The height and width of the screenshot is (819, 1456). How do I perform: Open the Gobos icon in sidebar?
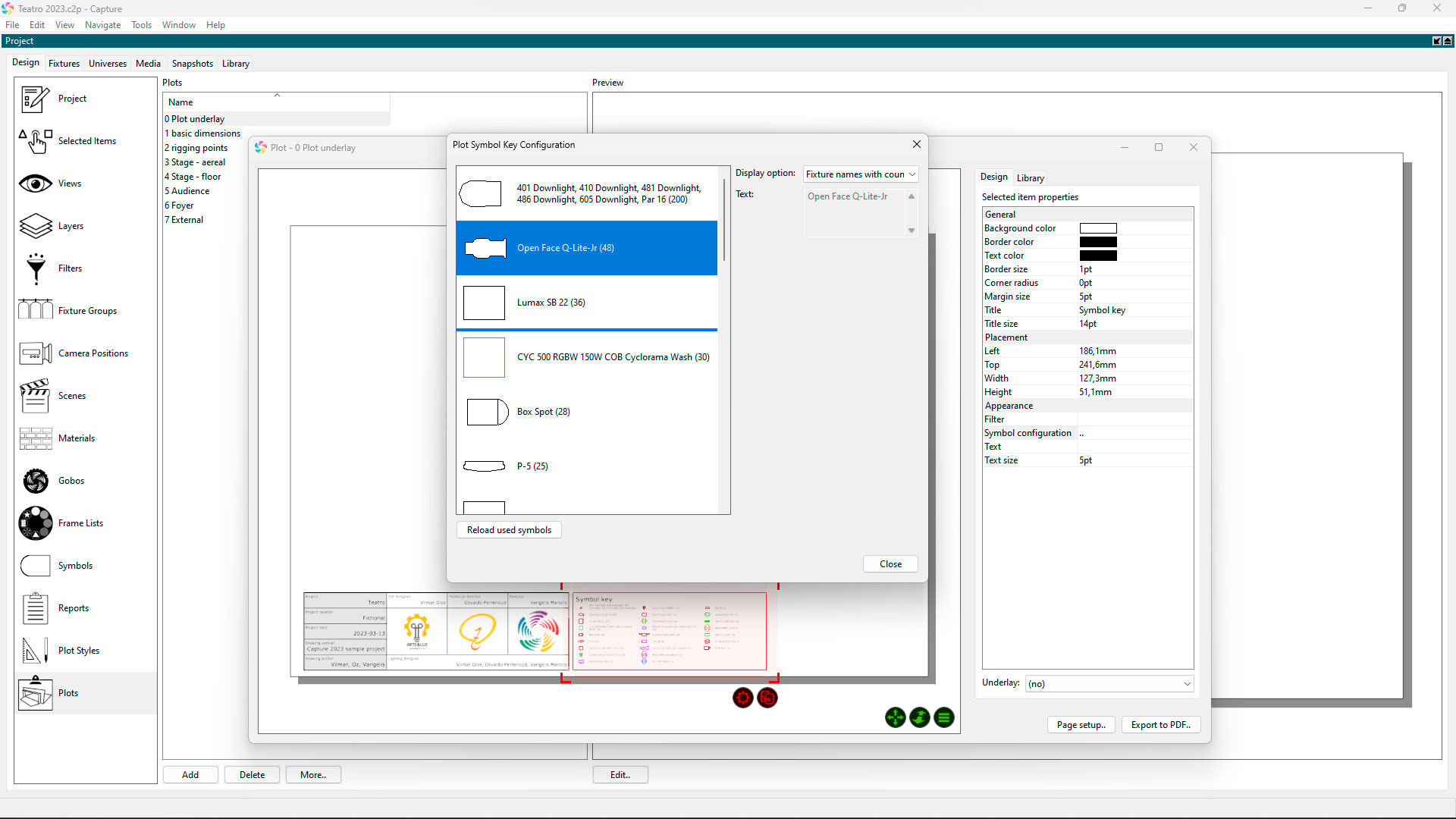click(35, 481)
